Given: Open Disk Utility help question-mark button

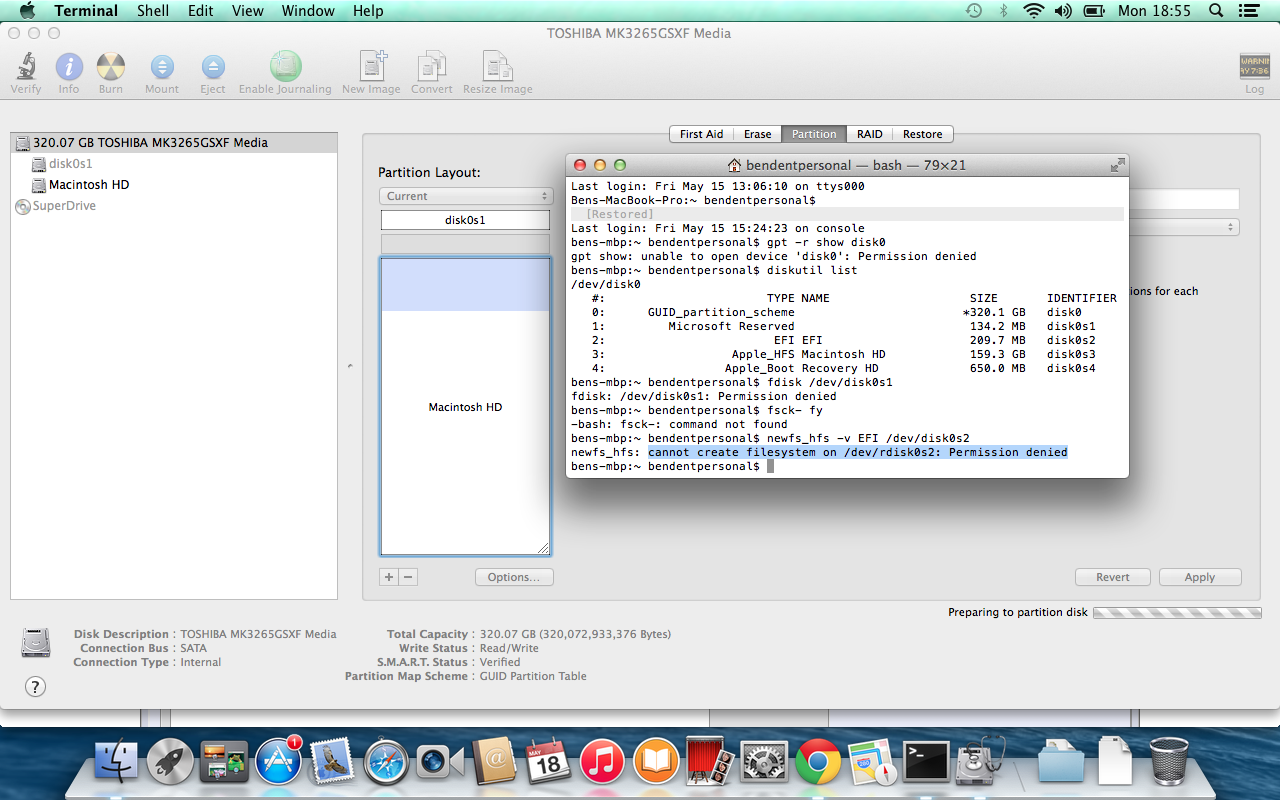Looking at the screenshot, I should coord(35,686).
